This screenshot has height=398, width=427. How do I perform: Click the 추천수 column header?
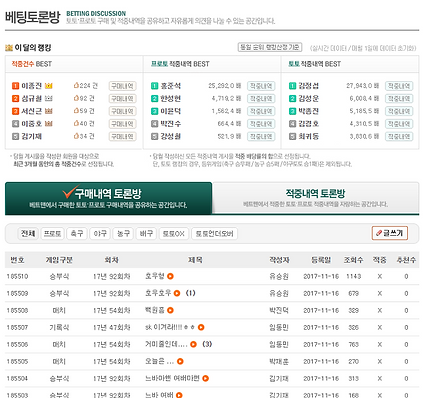pyautogui.click(x=406, y=260)
